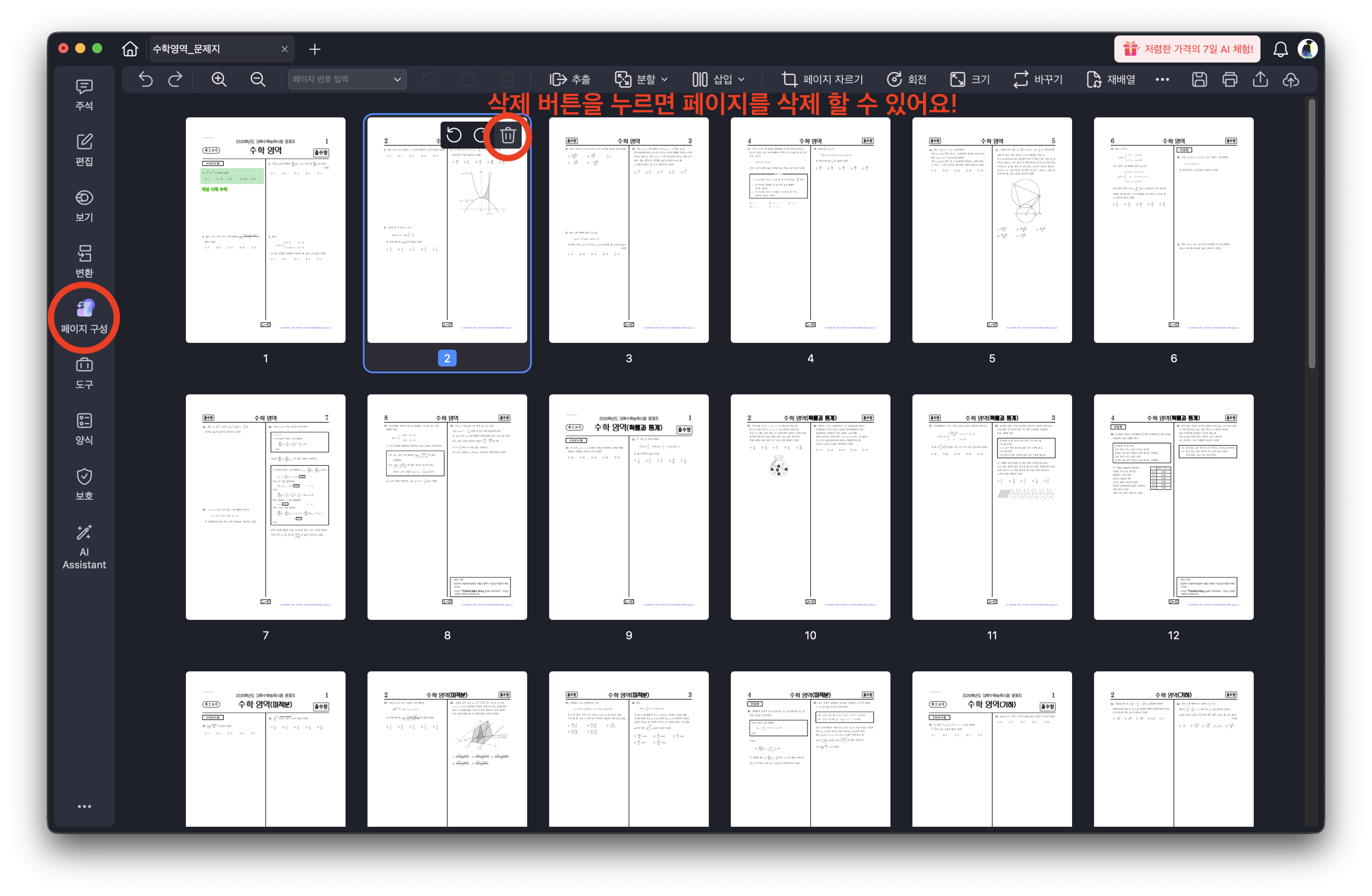Click the vertical scrollbar on the right

pos(1312,234)
